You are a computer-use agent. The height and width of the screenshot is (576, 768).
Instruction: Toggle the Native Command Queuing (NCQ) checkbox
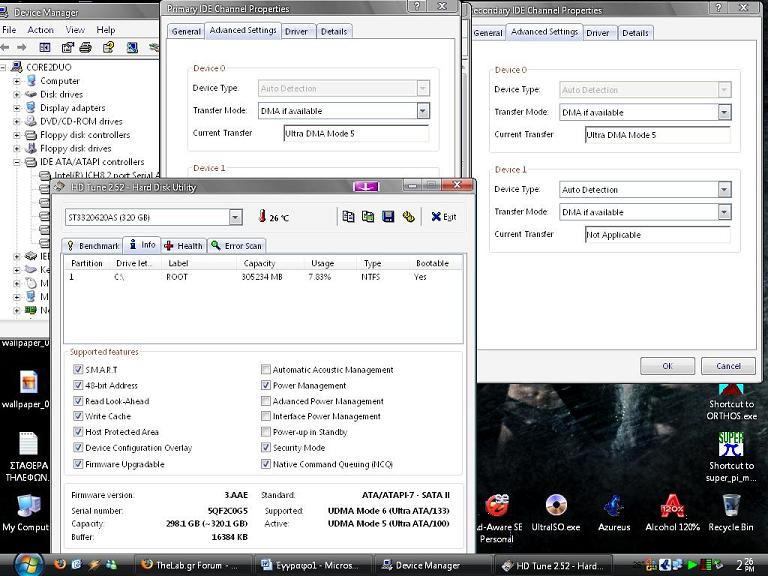pos(265,463)
